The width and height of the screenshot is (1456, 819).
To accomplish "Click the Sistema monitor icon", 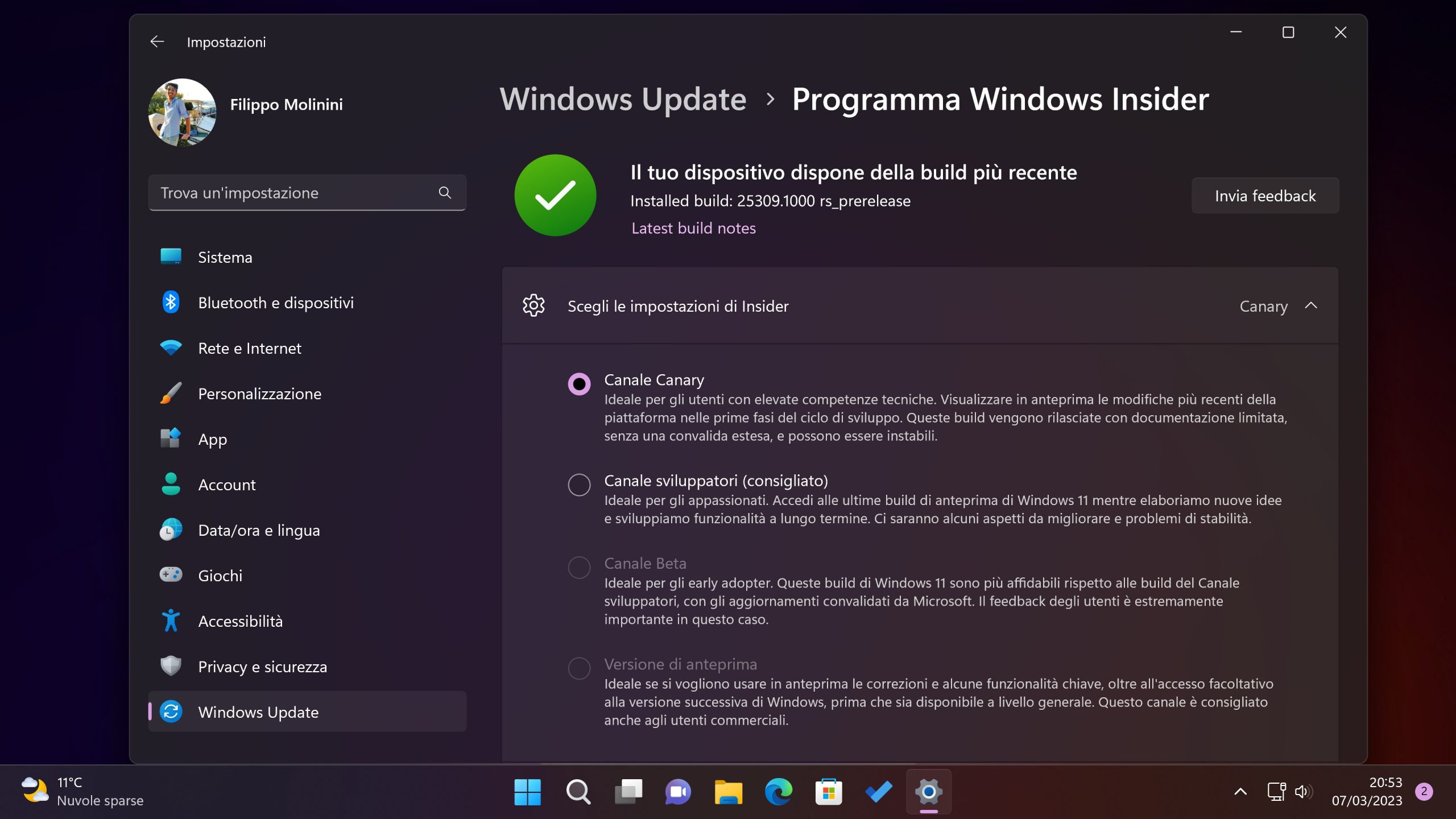I will point(171,257).
